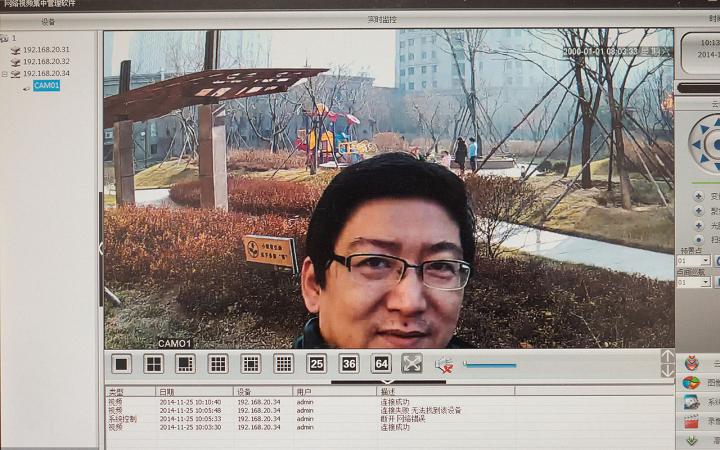Screen dimensions: 720x450
Task: Adjust the volume slider
Action: point(490,365)
